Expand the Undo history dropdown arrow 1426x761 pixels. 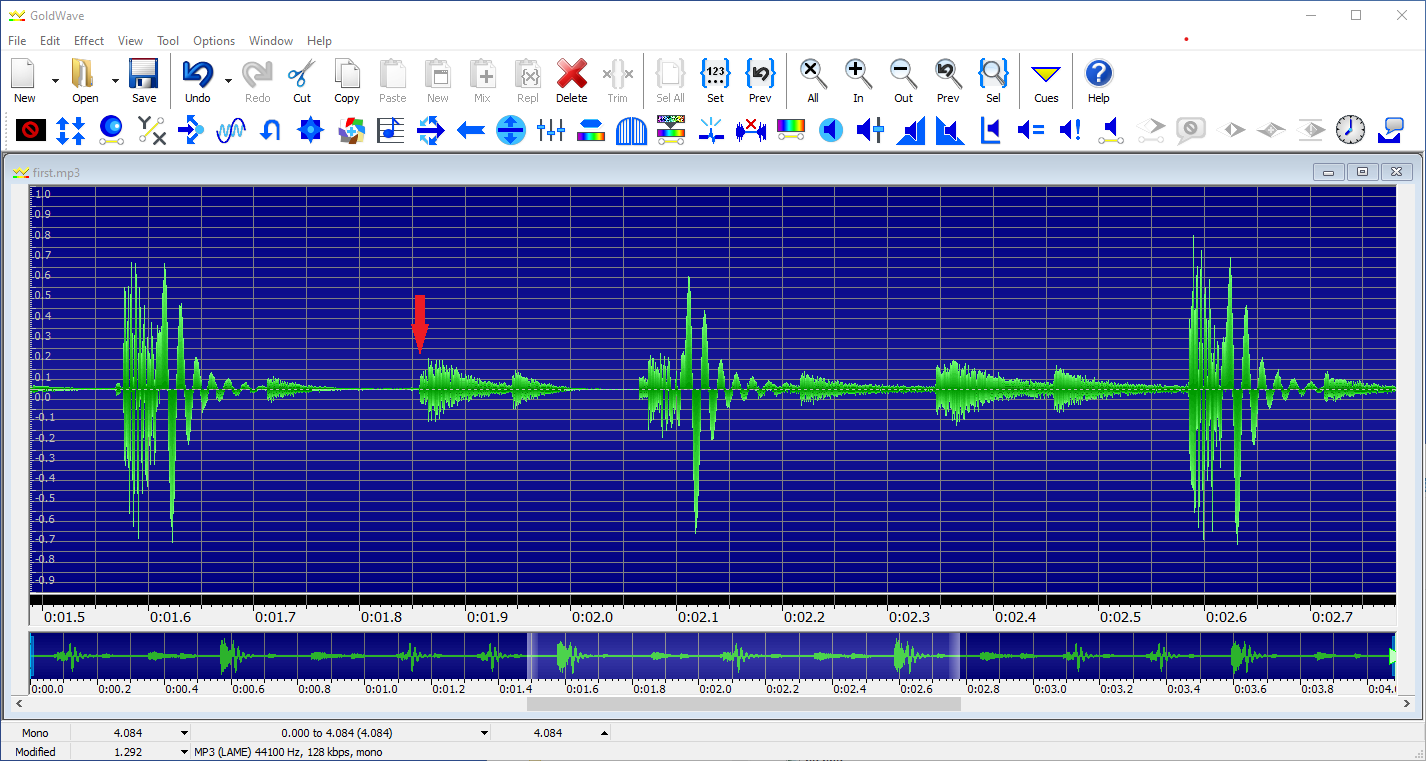(x=227, y=80)
